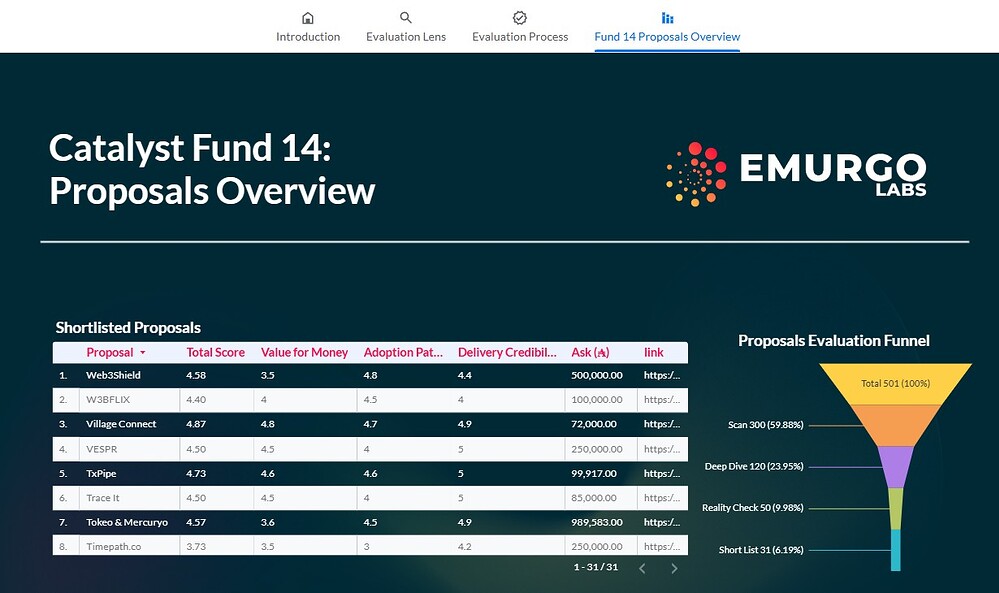Select the Web3Shield proposal name
Screen dimensions: 999x593
tap(113, 375)
